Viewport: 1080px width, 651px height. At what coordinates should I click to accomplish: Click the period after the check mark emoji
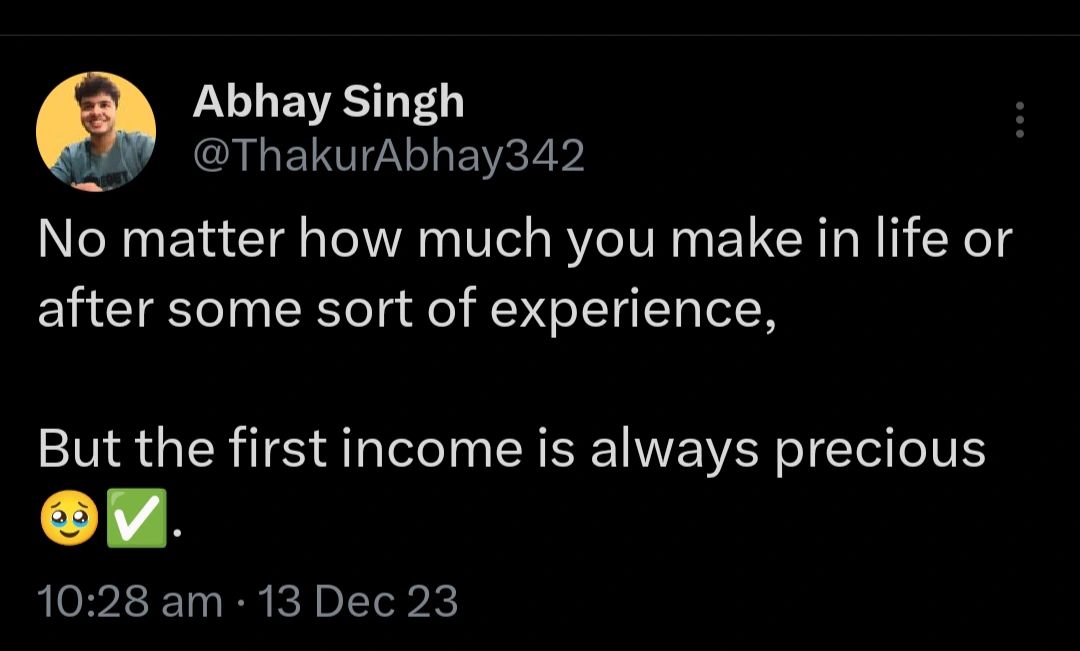(177, 533)
